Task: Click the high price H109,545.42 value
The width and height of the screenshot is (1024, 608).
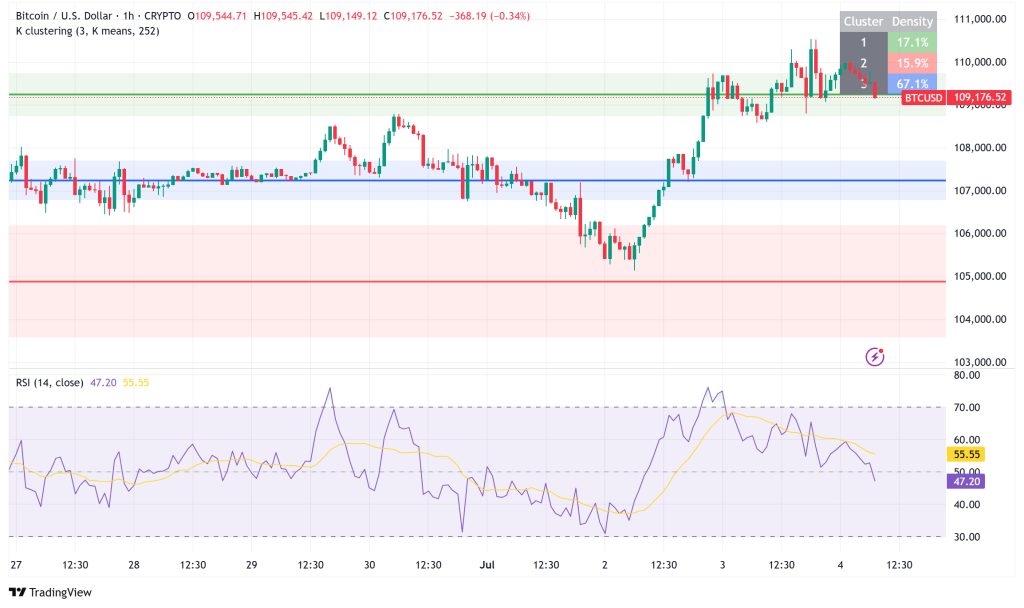Action: [283, 16]
